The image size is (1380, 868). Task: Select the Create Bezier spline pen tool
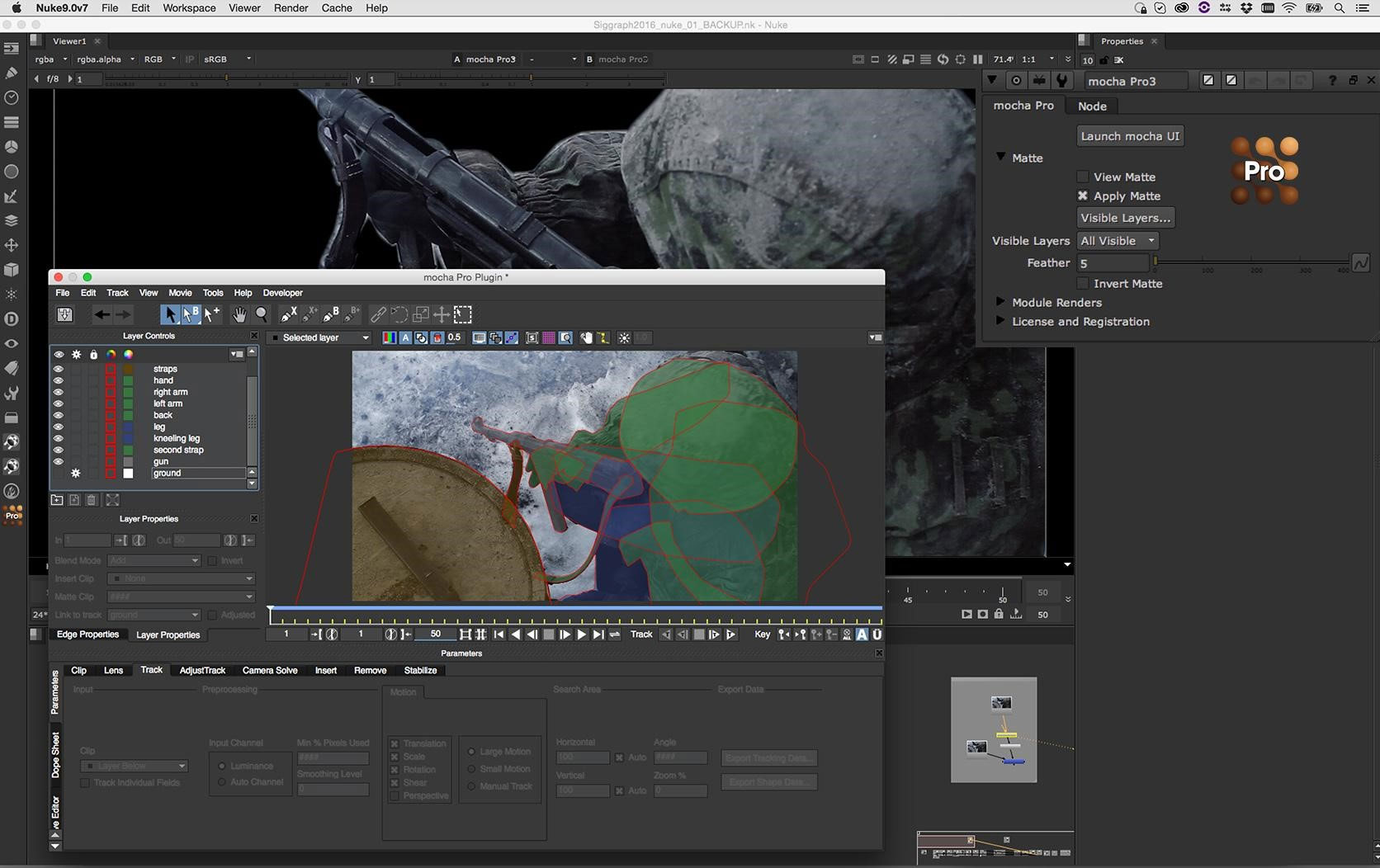331,314
